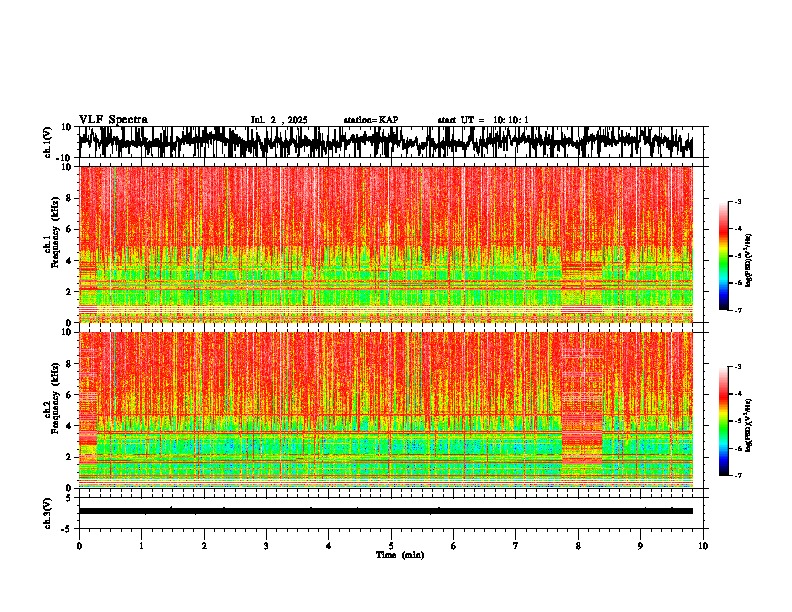Screen dimensions: 792x612
Task: Click the "5" tick on ch.3(V) axis
Action: (68, 498)
